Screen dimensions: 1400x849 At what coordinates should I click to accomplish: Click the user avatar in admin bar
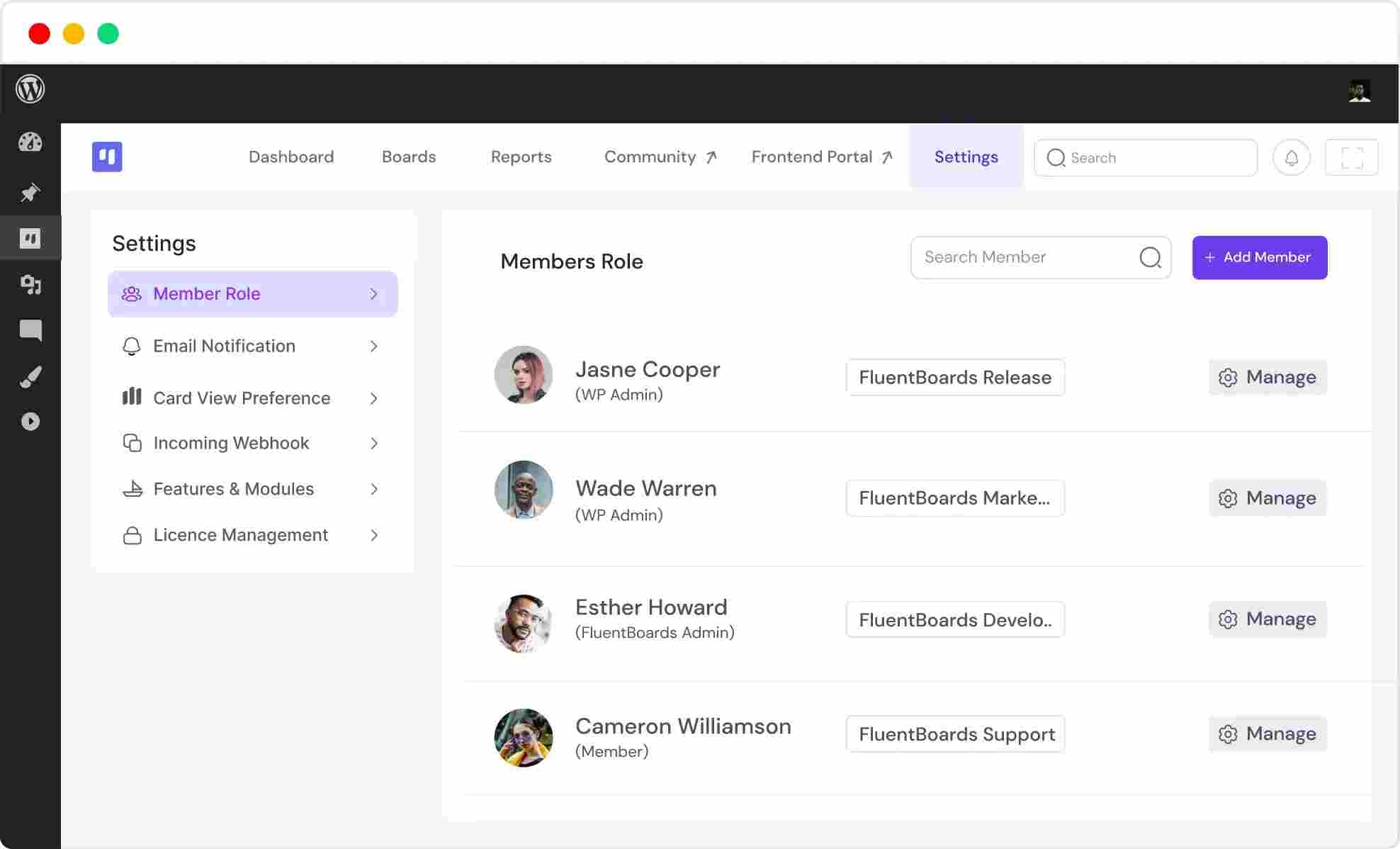pyautogui.click(x=1360, y=91)
